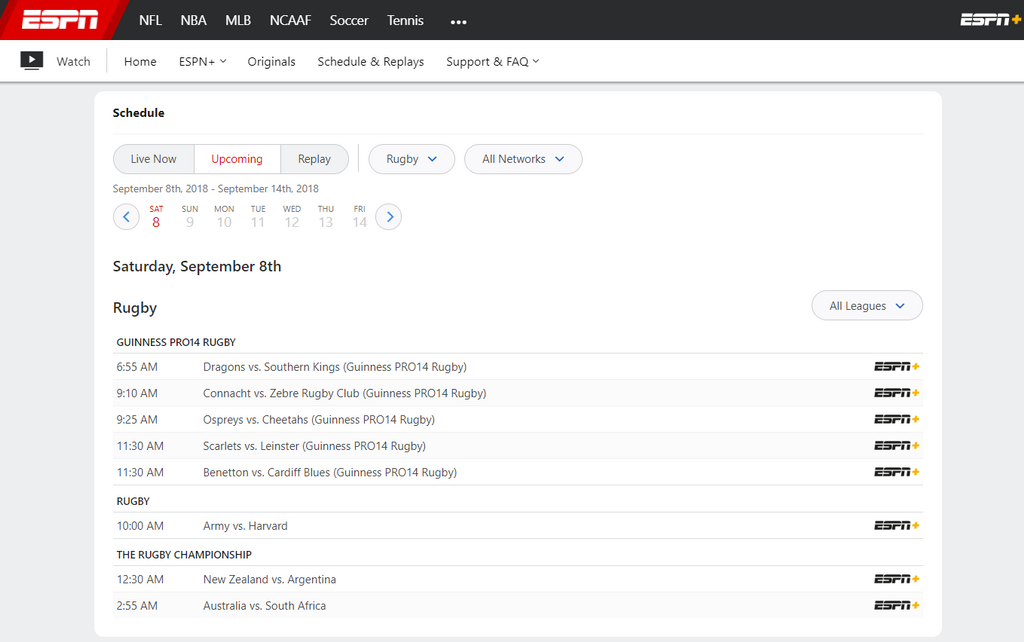
Task: Select Thursday 13 in date picker
Action: tap(326, 217)
